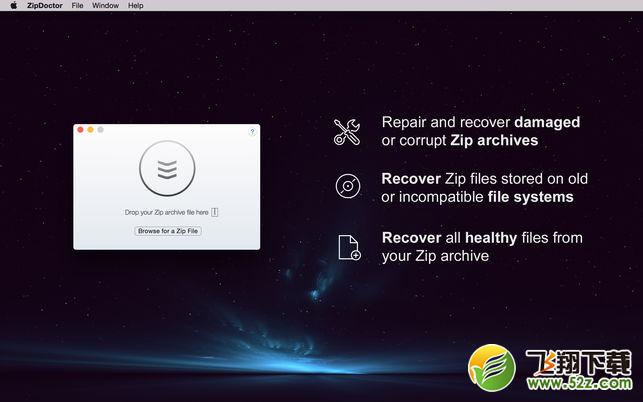Click the small info icon after drop text

pyautogui.click(x=214, y=212)
